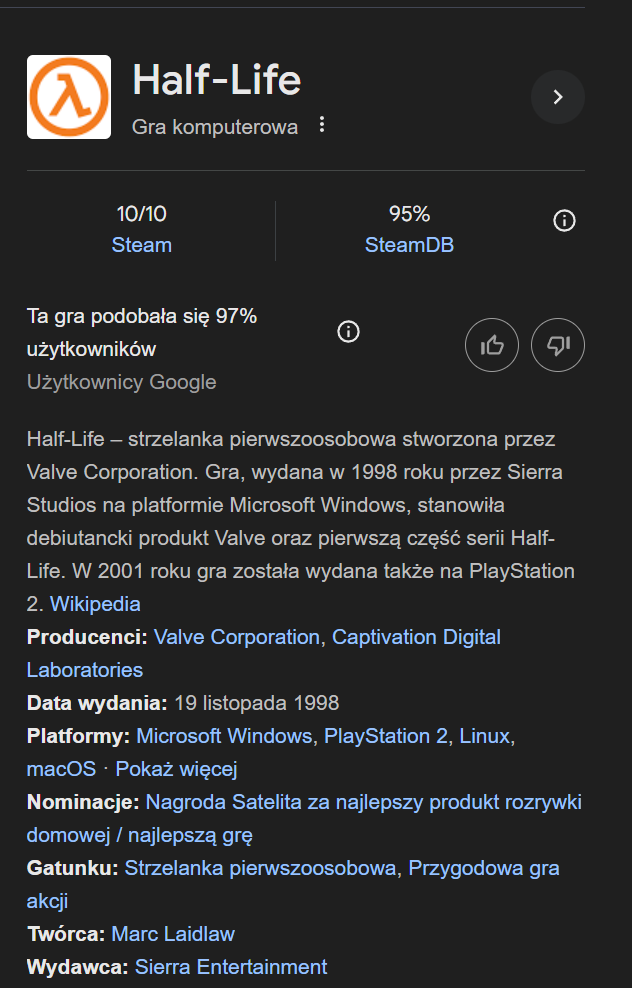632x988 pixels.
Task: Expand platforms with Pokaż więcej
Action: click(176, 769)
